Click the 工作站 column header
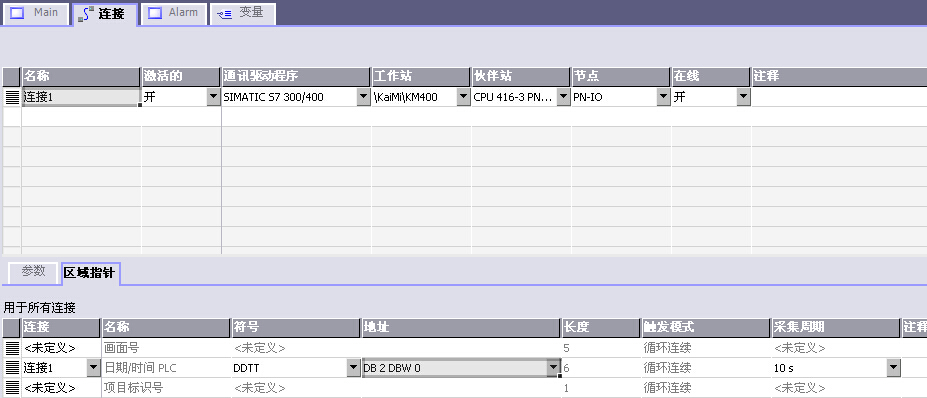927x398 pixels. 420,77
